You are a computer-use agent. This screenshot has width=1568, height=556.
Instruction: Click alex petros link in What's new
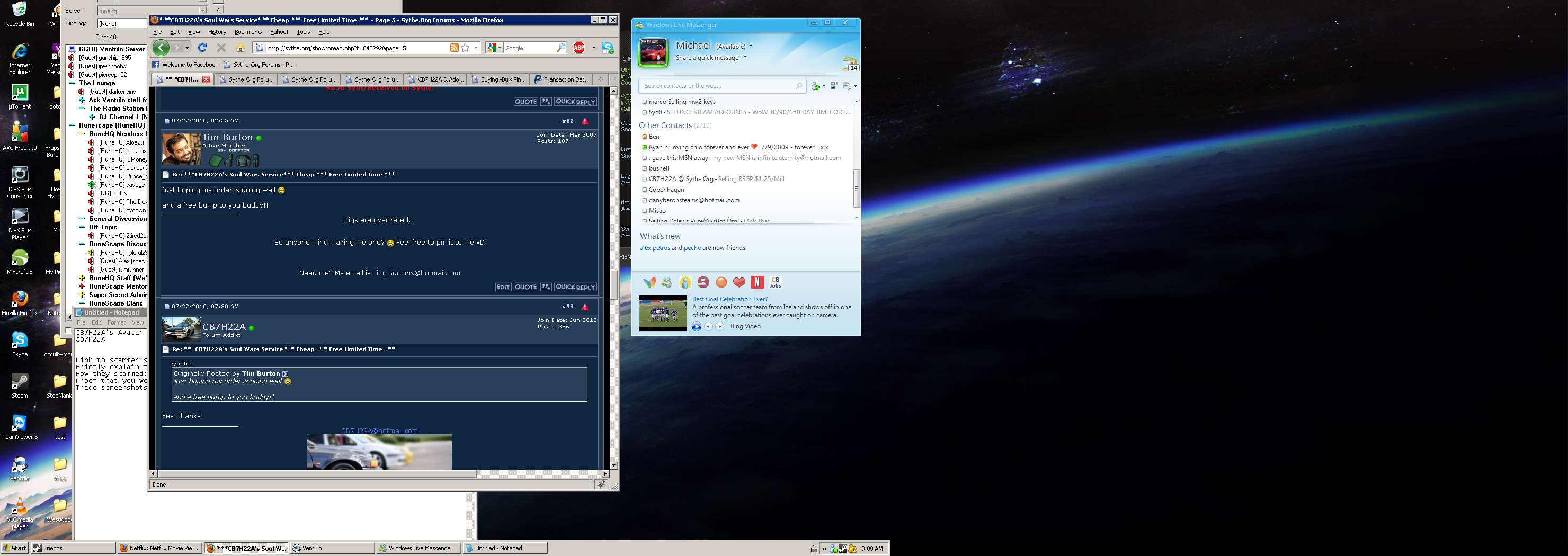point(654,248)
